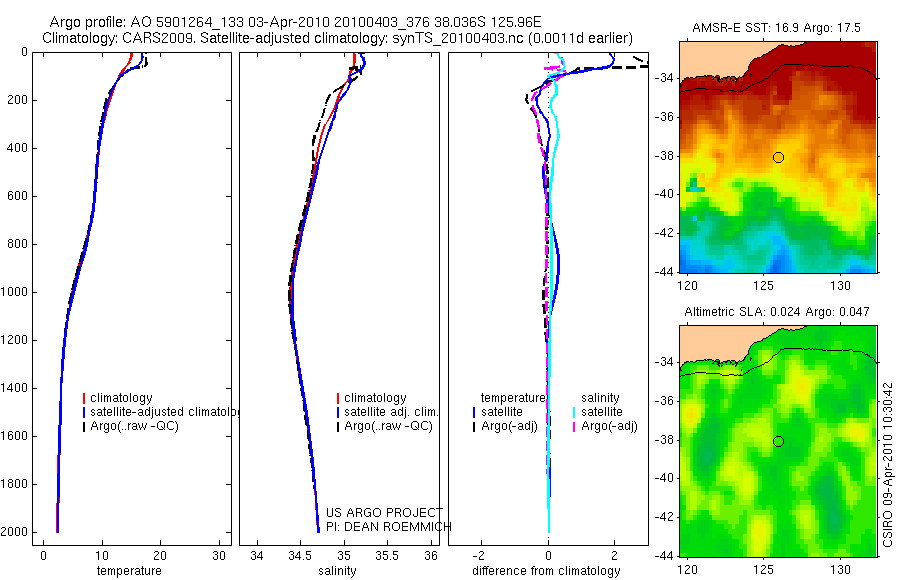Click the 'US ARGO PROJECT' text
This screenshot has width=900, height=580.
(x=384, y=512)
